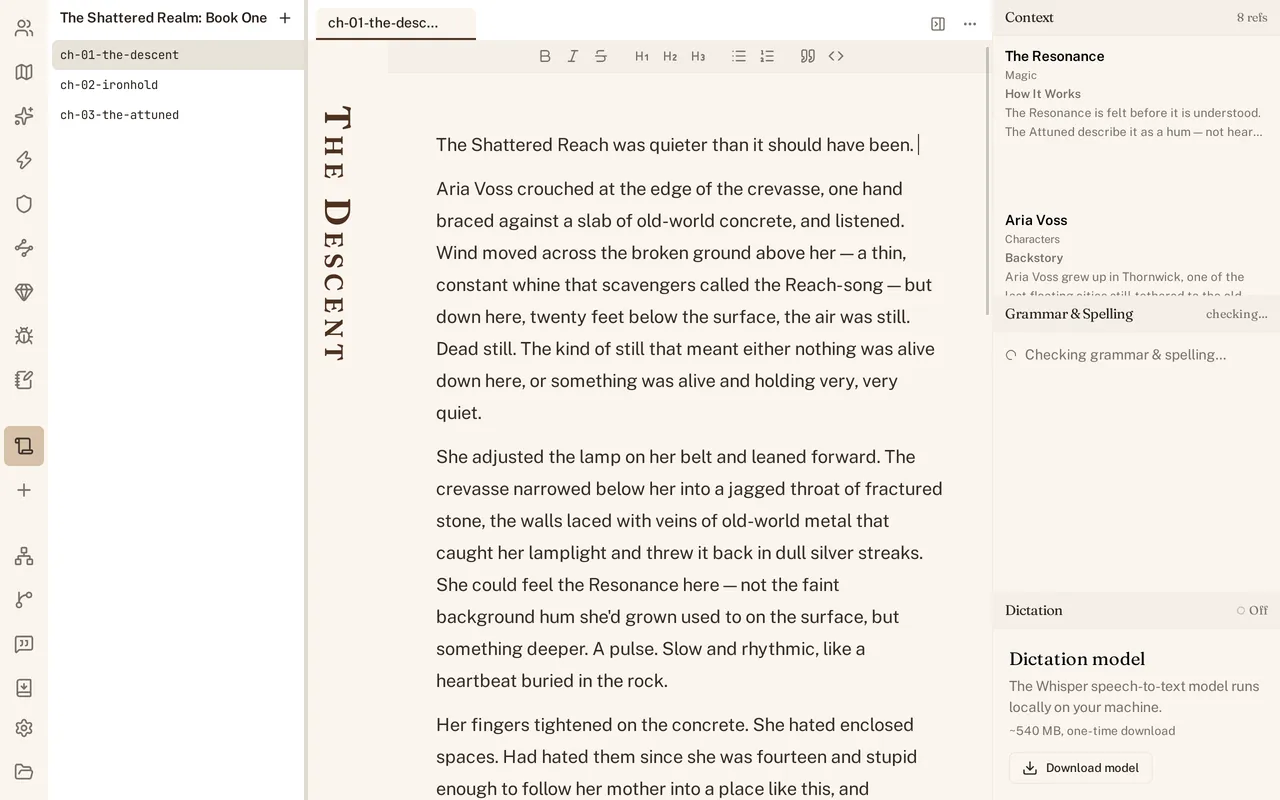Insert a code block
The image size is (1280, 800).
click(x=836, y=56)
